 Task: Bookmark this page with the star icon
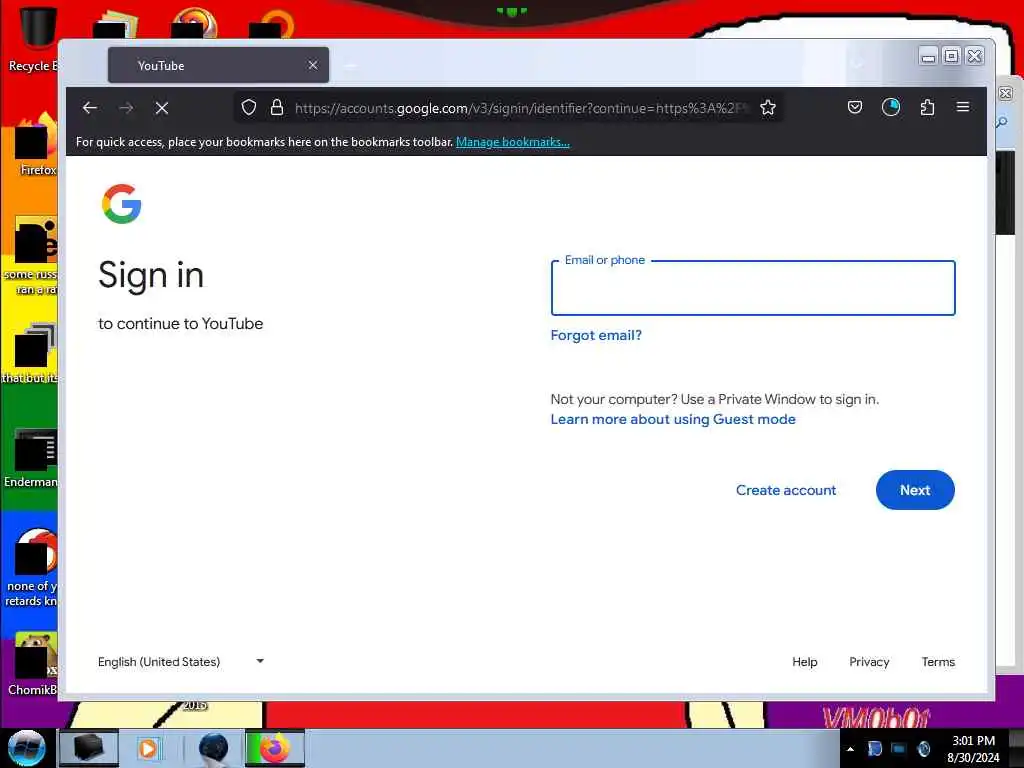(768, 108)
